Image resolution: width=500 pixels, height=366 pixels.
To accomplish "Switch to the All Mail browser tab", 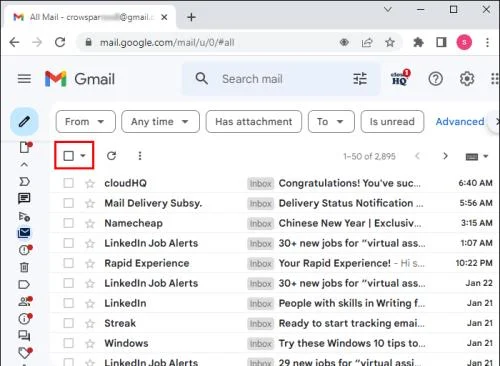I will click(x=90, y=17).
